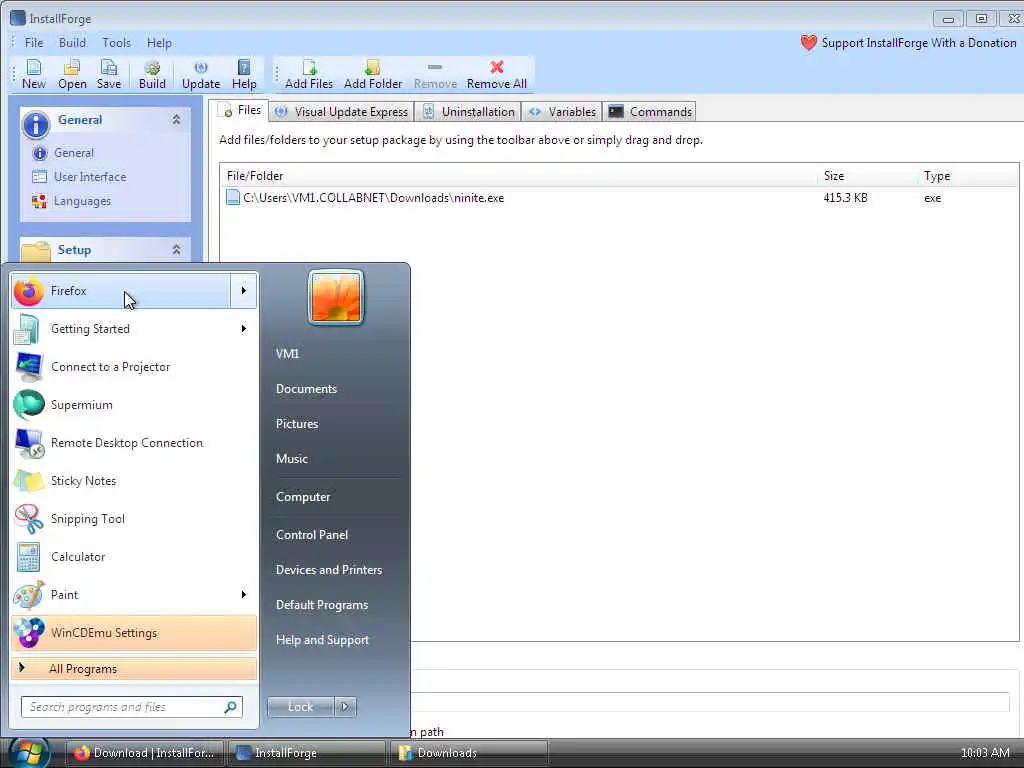Image resolution: width=1024 pixels, height=768 pixels.
Task: Open Music from Start menu
Action: point(292,459)
